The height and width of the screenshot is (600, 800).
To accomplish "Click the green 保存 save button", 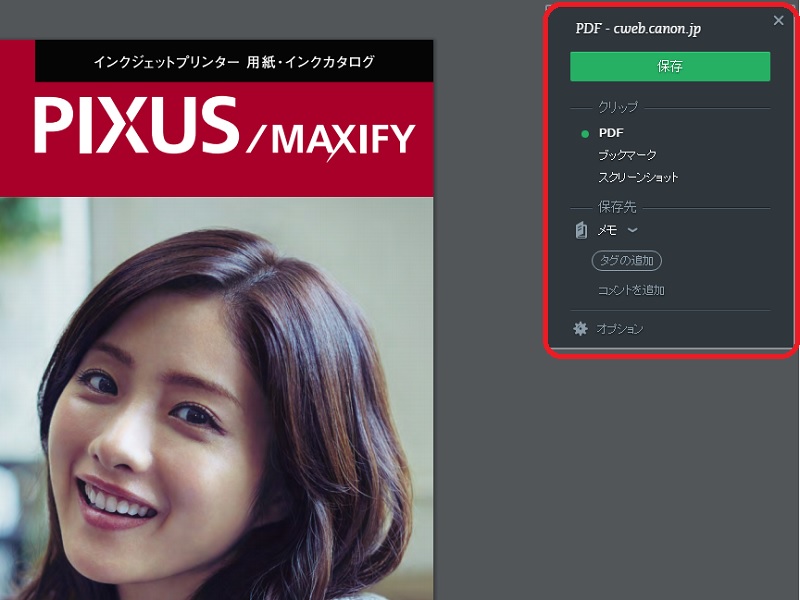I will (670, 66).
